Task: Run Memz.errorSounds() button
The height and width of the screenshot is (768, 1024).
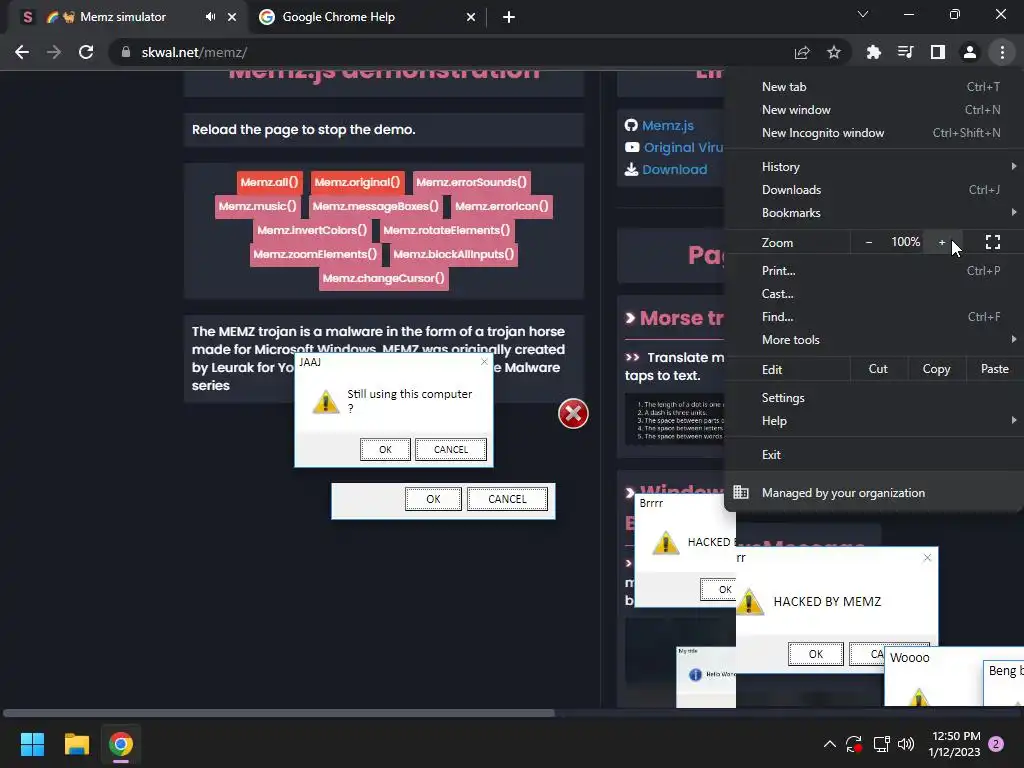Action: [471, 182]
